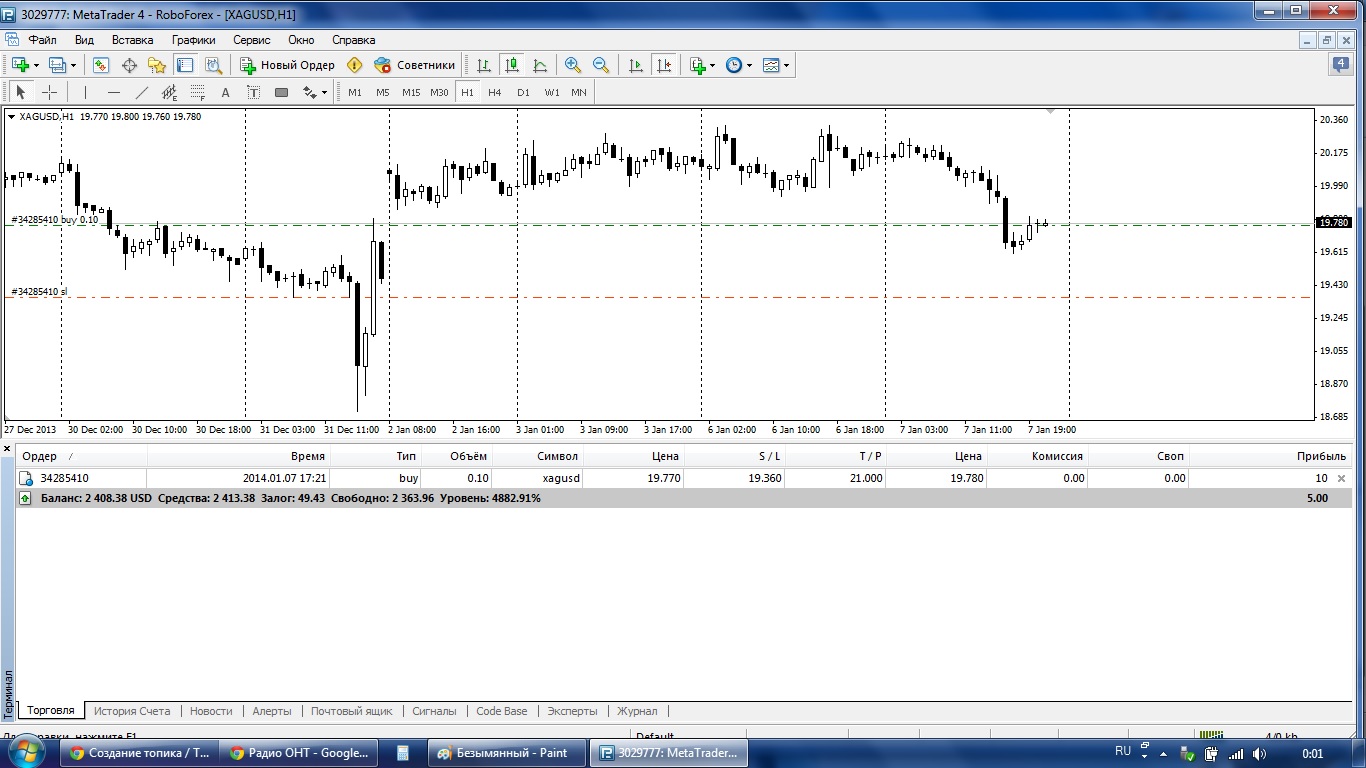Viewport: 1366px width, 768px height.
Task: Enable candlestick chart mode
Action: pos(512,65)
